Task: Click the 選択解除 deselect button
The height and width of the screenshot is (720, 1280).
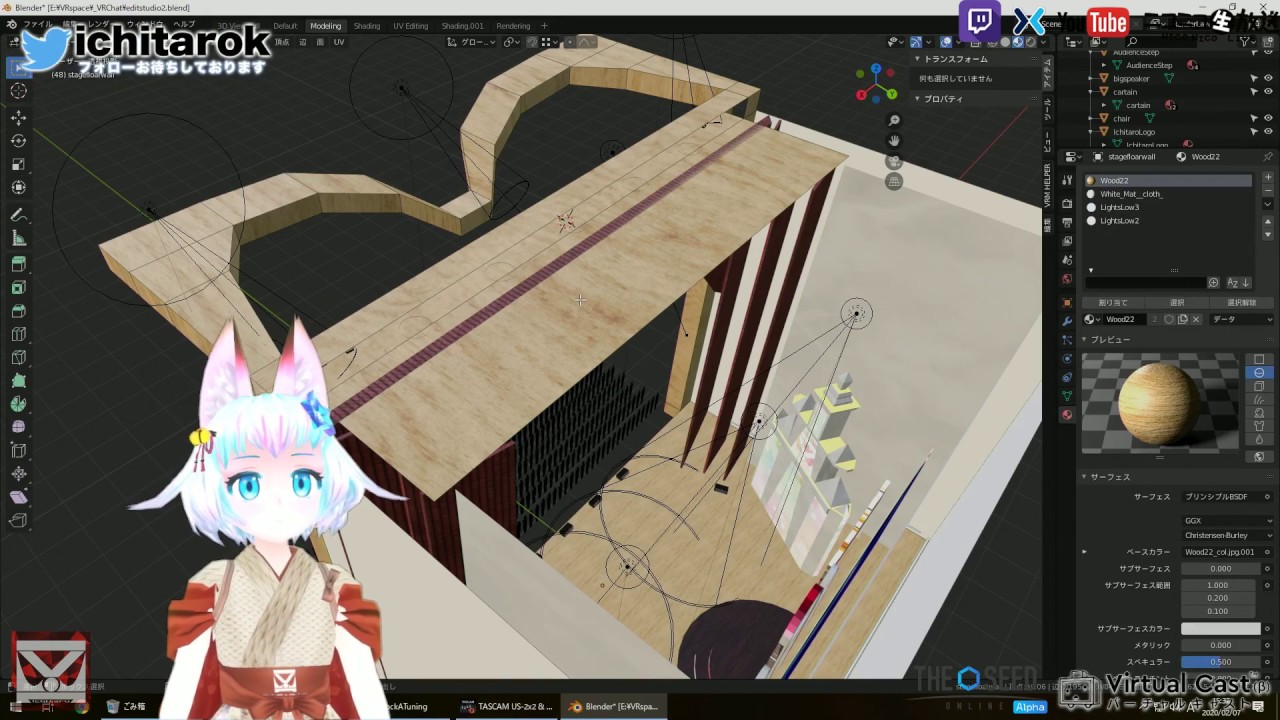Action: click(1242, 302)
